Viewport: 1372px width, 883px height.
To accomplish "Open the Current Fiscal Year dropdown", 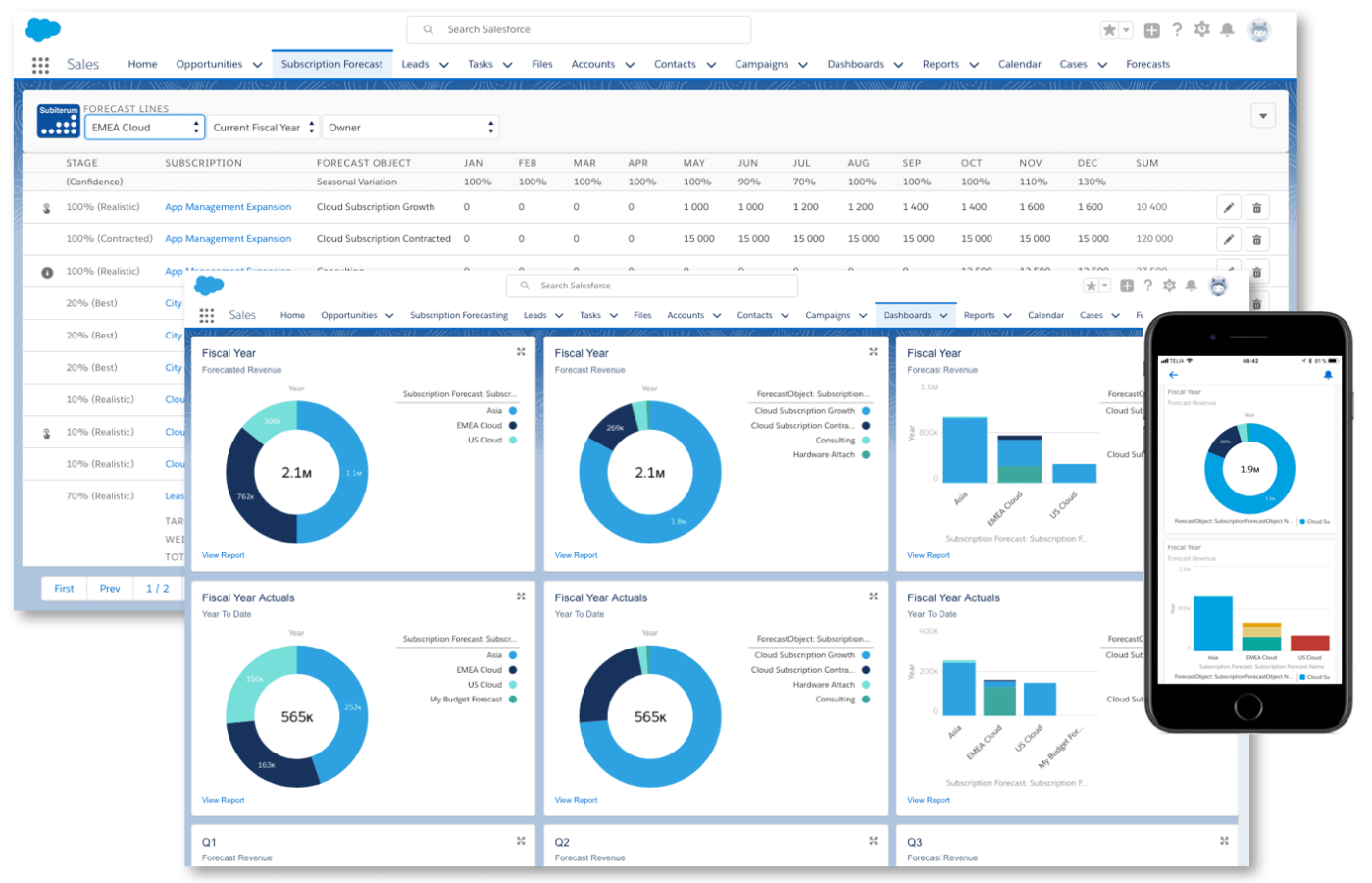I will point(264,128).
